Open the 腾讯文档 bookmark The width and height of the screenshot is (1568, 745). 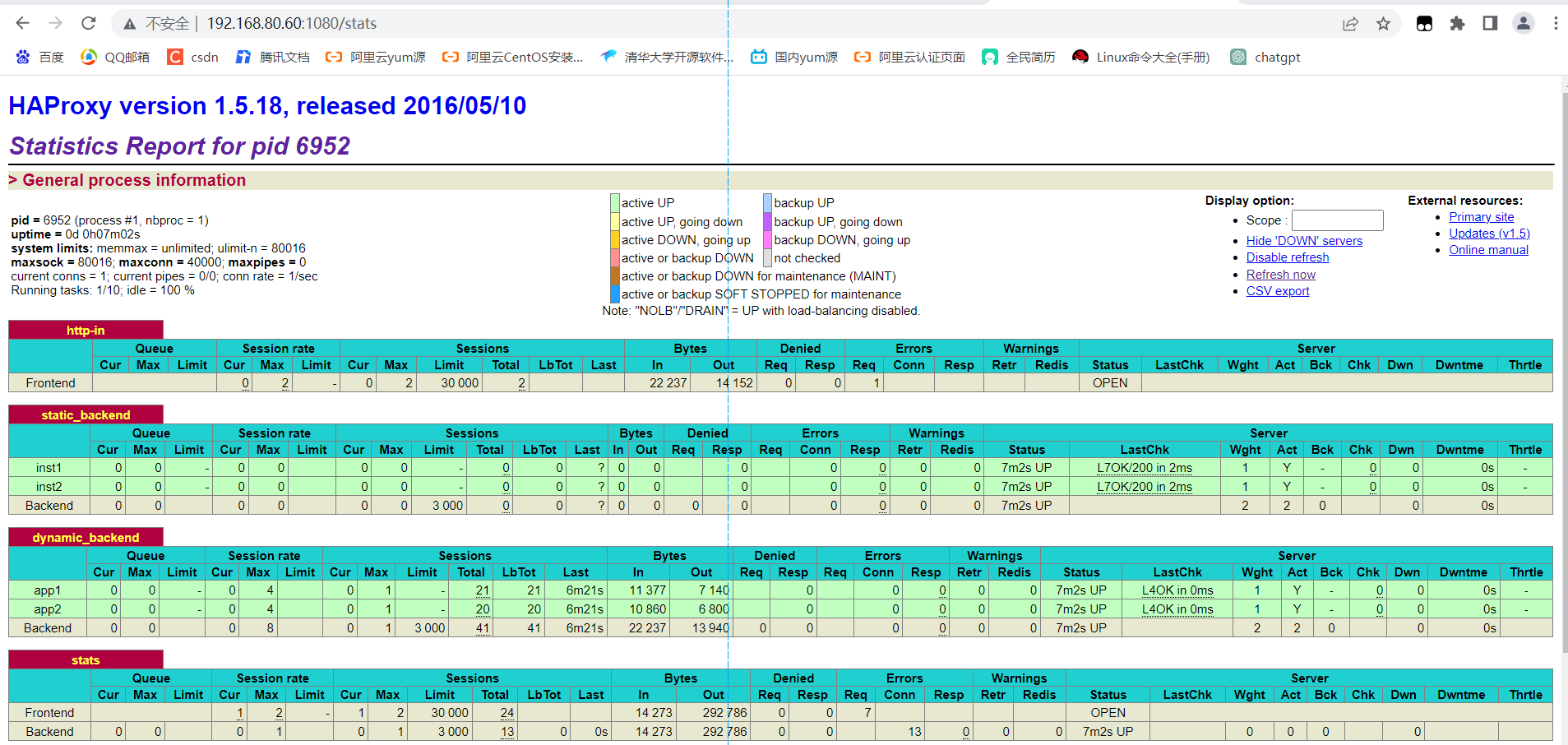[x=272, y=57]
